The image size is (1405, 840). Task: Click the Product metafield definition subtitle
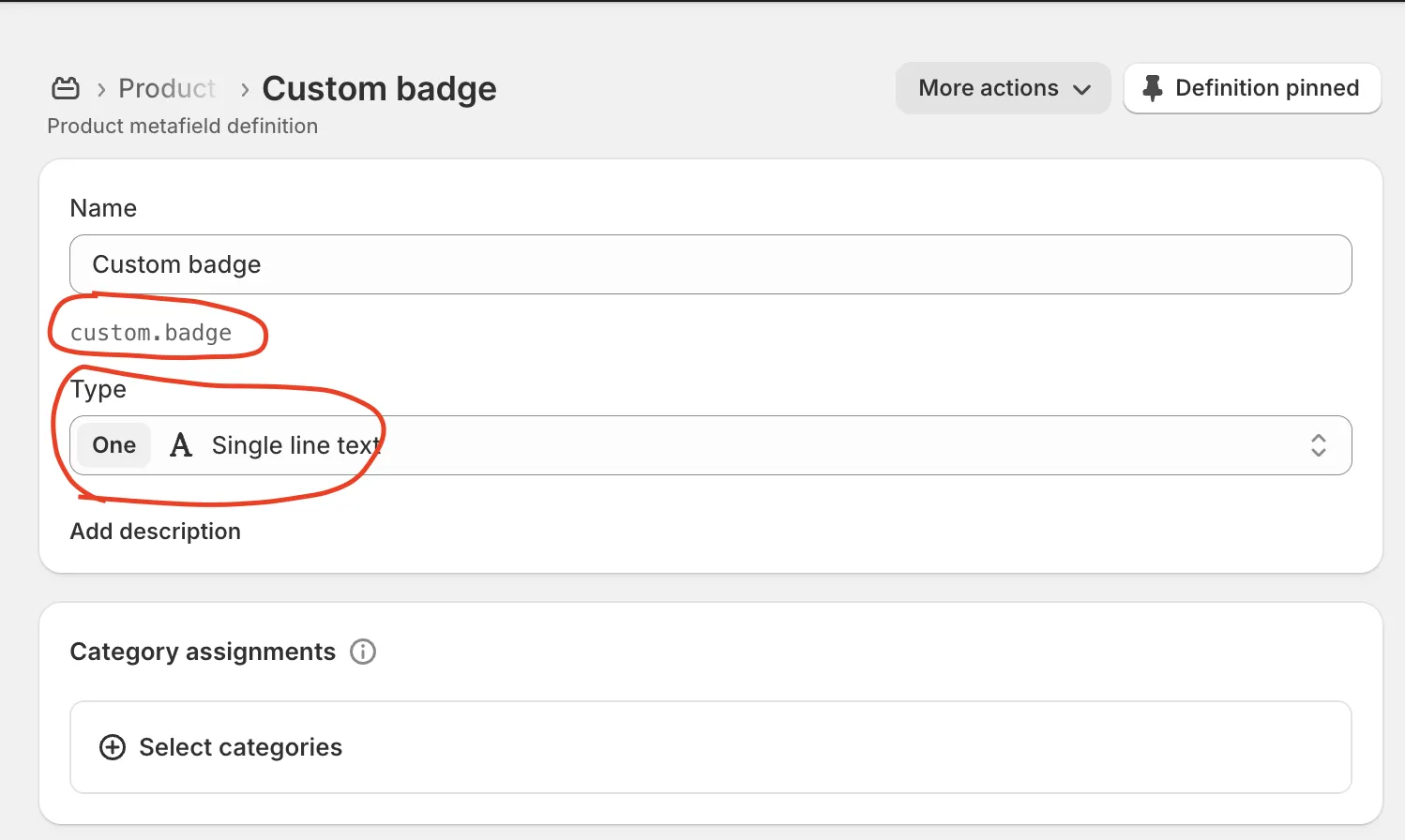(183, 126)
